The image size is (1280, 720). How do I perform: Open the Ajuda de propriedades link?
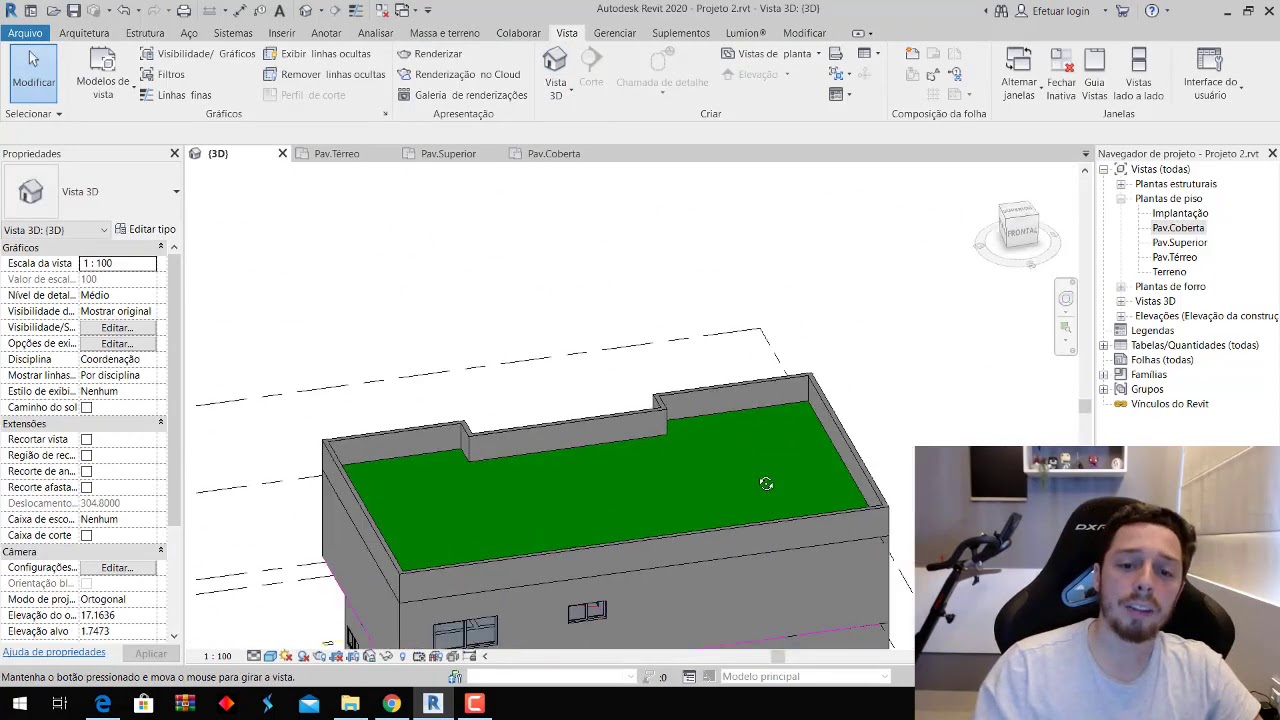[54, 652]
